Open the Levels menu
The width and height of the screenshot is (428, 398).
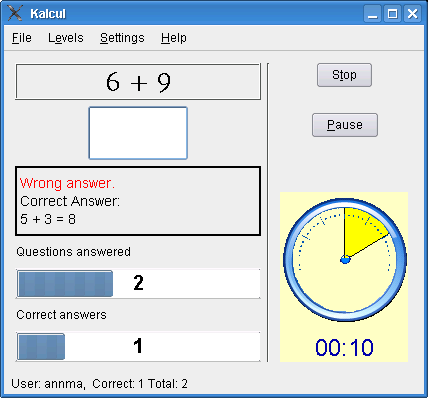point(66,38)
